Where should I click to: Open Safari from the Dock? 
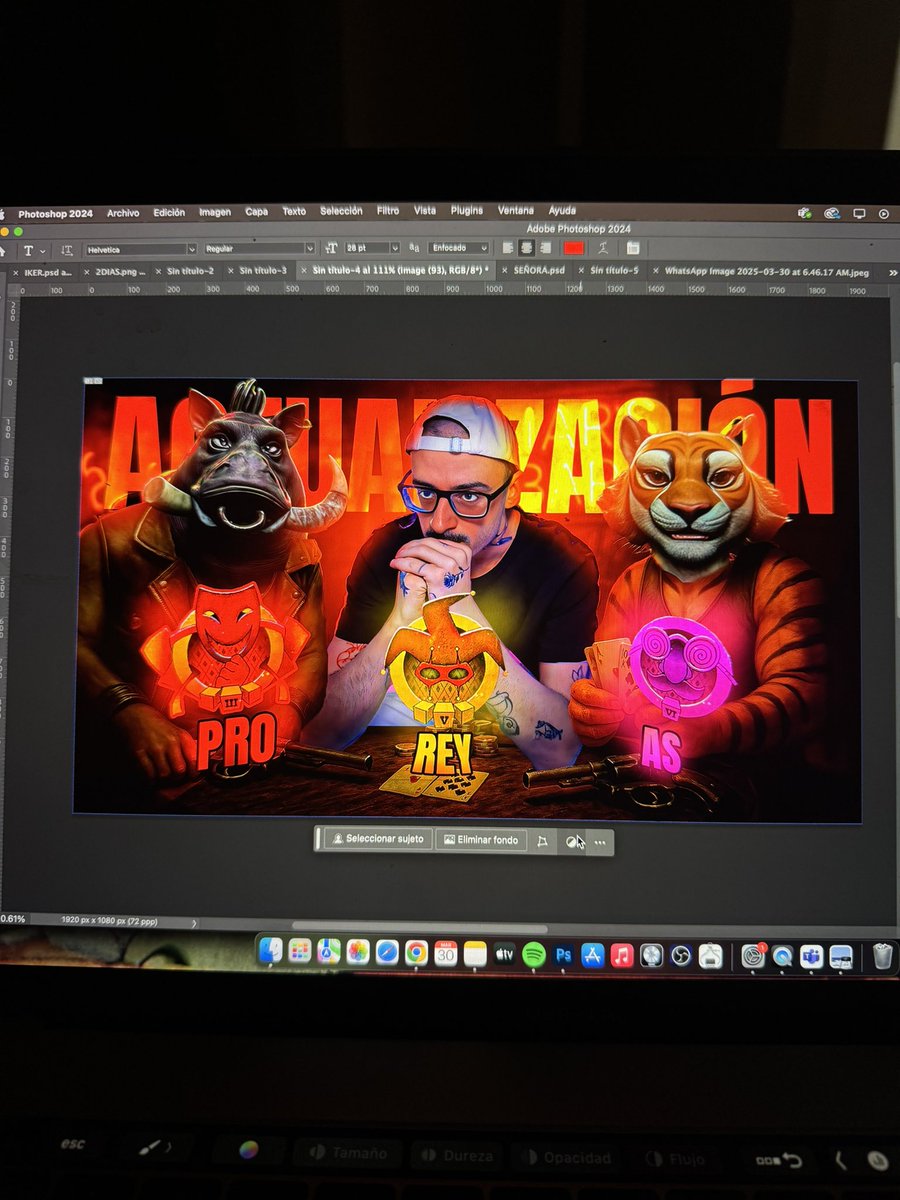tap(387, 953)
